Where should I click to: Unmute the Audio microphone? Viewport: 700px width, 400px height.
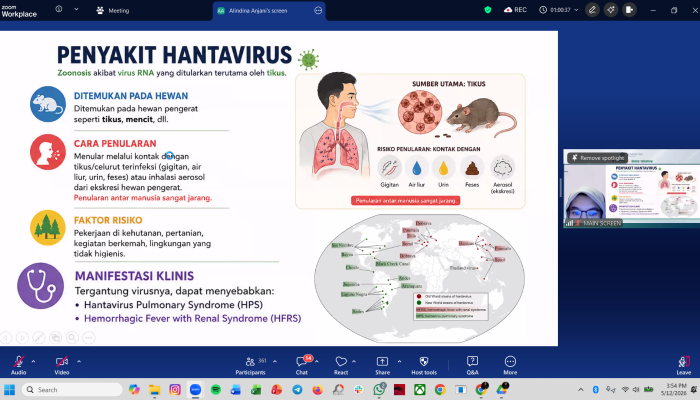click(x=18, y=365)
